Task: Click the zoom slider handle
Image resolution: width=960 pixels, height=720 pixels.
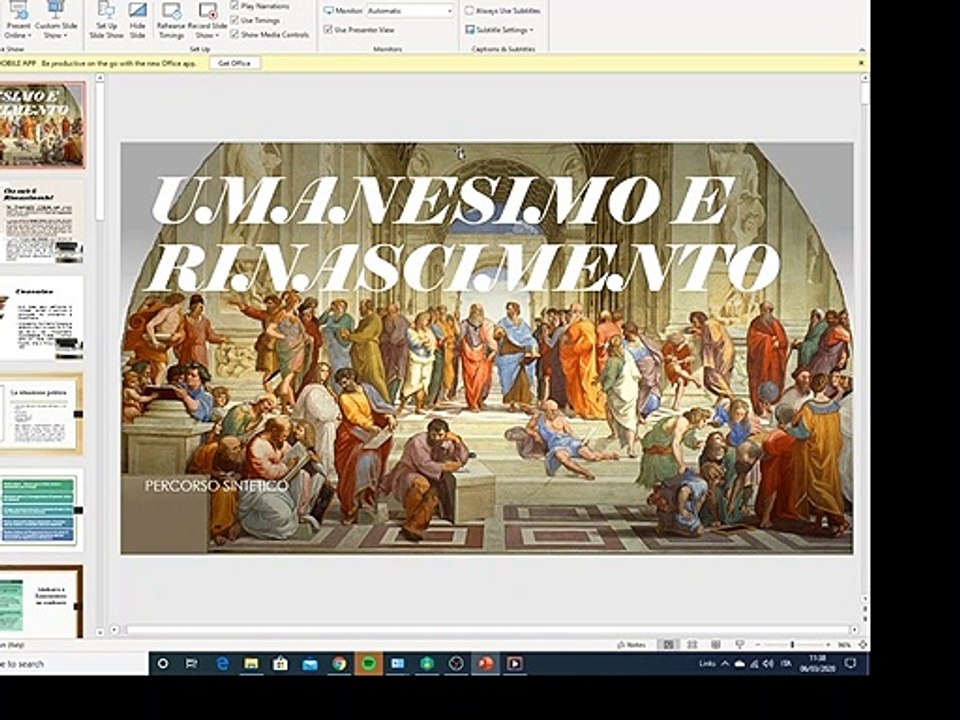Action: tap(792, 645)
